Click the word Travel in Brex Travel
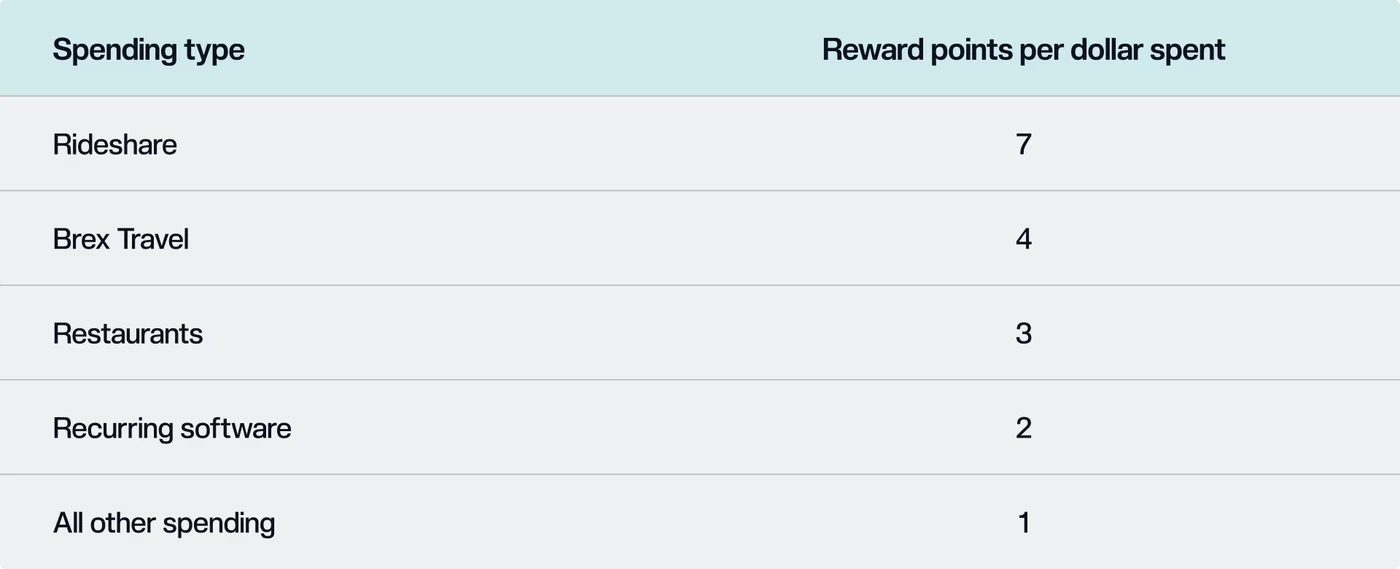The height and width of the screenshot is (569, 1400). (x=153, y=239)
